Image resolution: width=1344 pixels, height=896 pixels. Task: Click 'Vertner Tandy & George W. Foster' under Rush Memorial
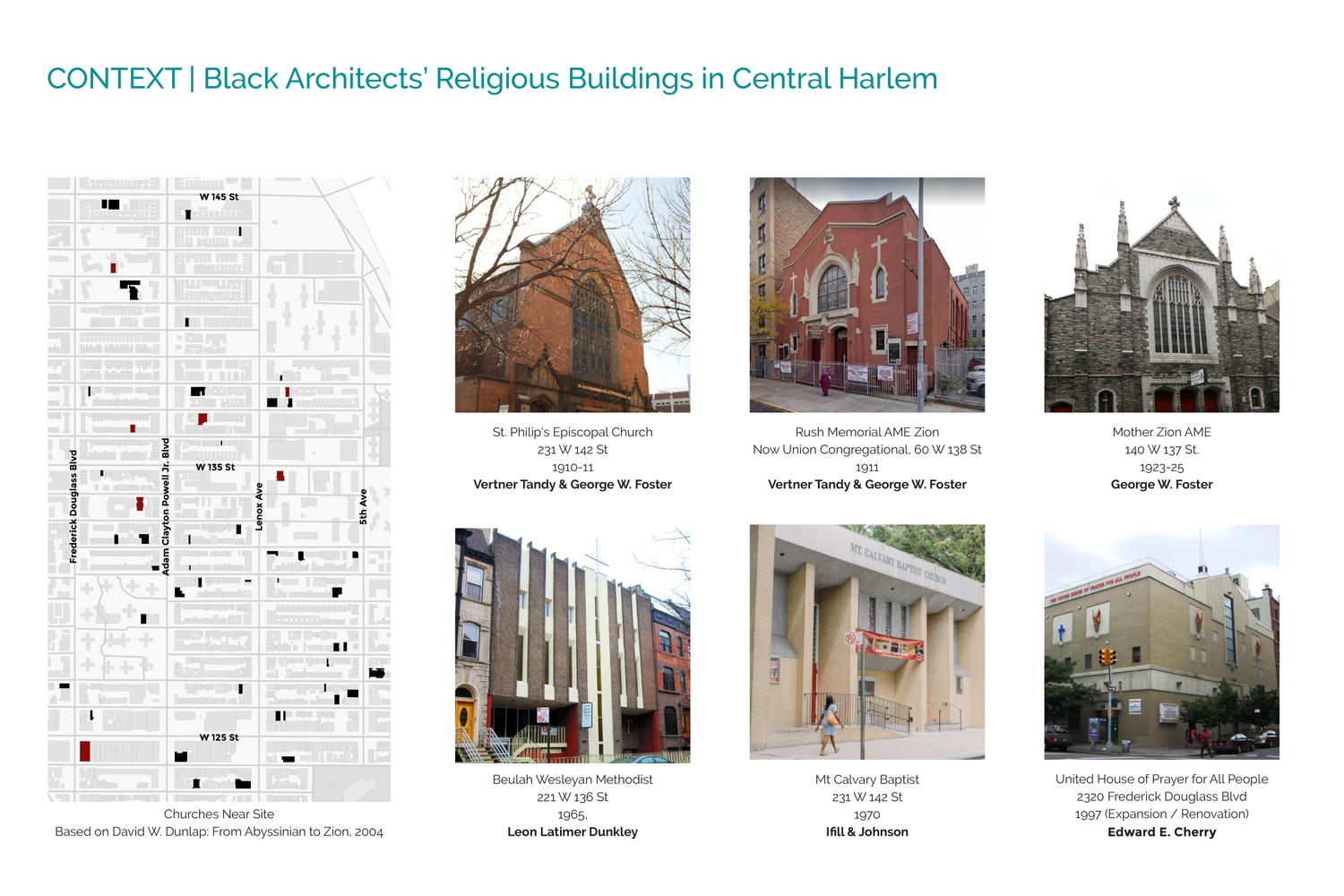coord(867,485)
